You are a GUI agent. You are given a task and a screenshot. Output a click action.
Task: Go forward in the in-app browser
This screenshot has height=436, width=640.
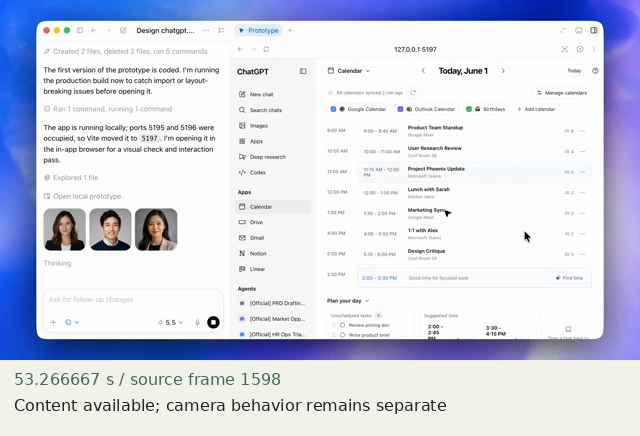[x=253, y=49]
